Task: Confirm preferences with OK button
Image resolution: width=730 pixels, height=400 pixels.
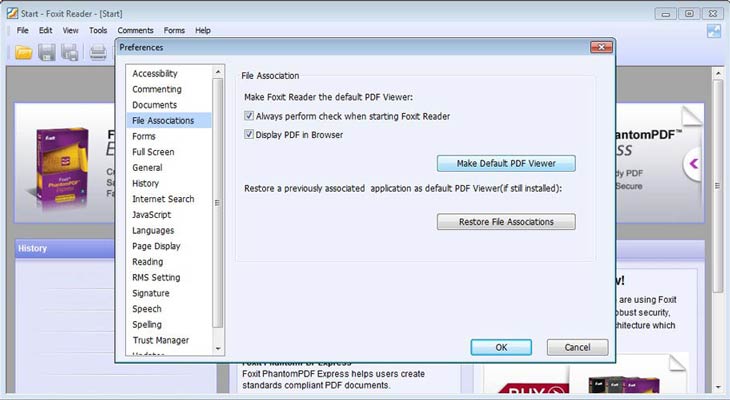Action: pyautogui.click(x=501, y=347)
